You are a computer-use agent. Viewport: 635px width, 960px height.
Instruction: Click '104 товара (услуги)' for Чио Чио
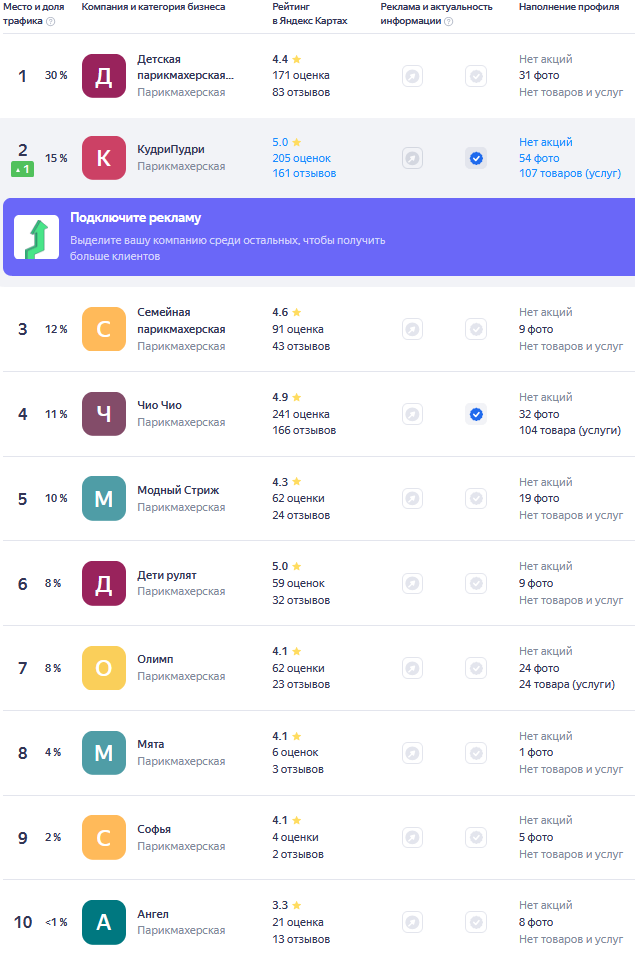pyautogui.click(x=570, y=430)
